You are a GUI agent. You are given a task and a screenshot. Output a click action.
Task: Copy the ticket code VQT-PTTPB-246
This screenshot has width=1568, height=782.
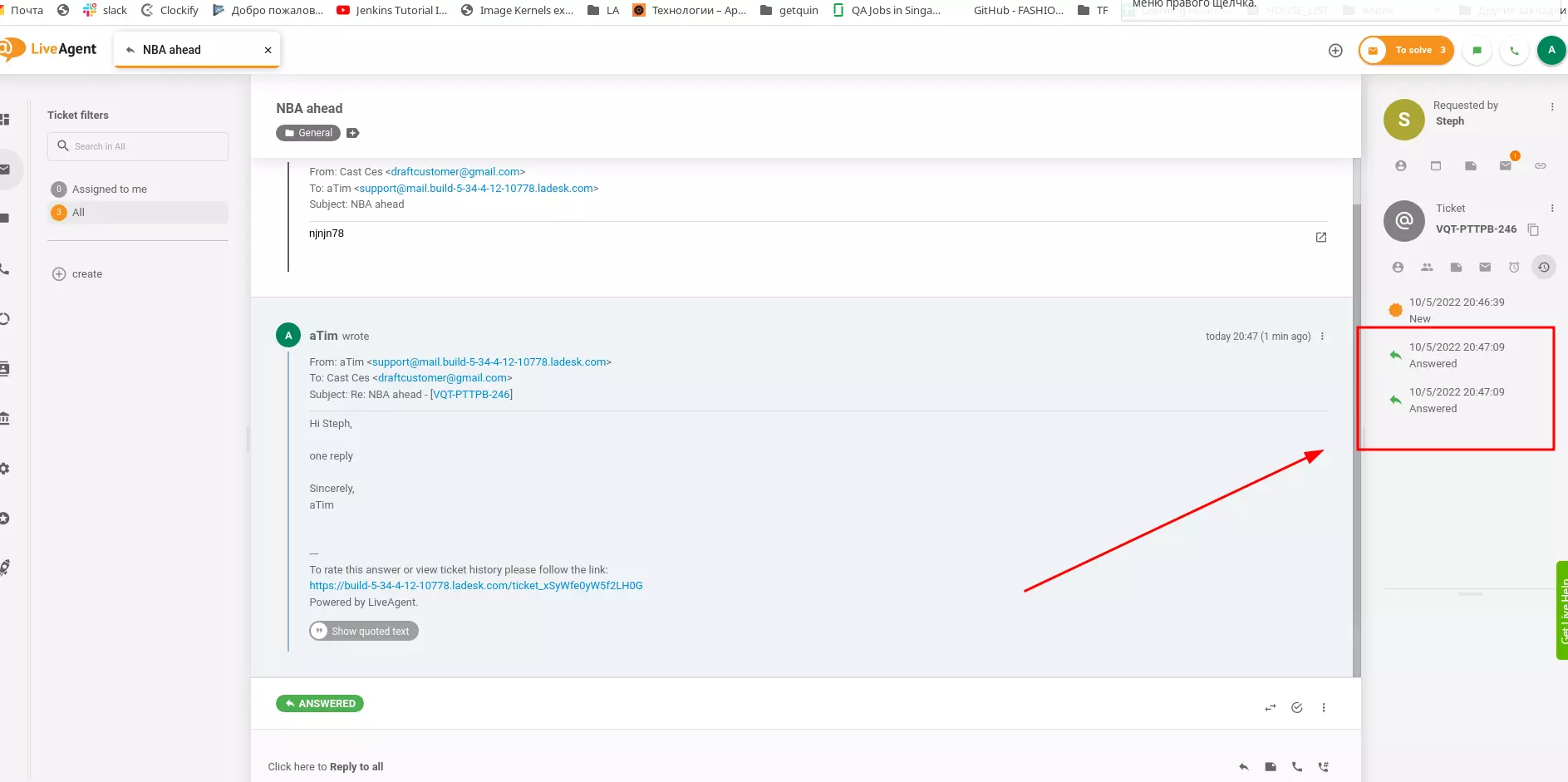point(1533,230)
